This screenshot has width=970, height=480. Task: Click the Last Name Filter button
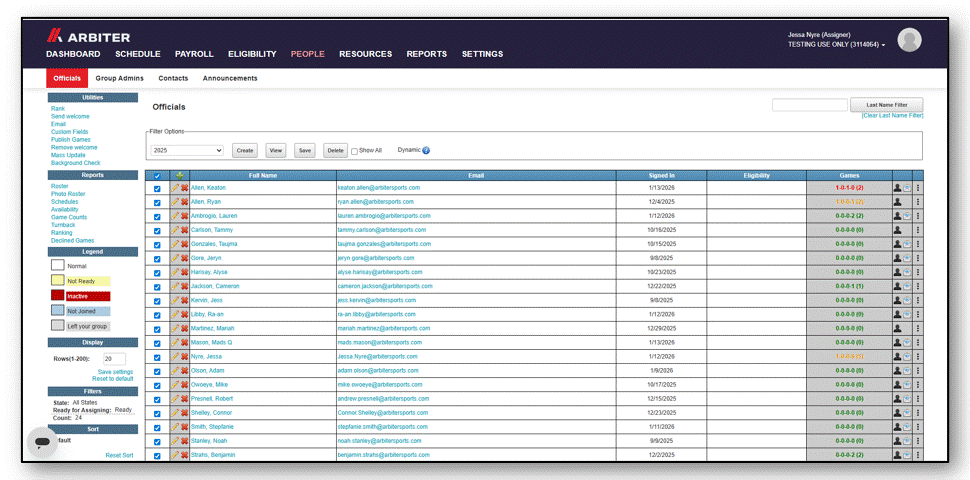tap(886, 105)
